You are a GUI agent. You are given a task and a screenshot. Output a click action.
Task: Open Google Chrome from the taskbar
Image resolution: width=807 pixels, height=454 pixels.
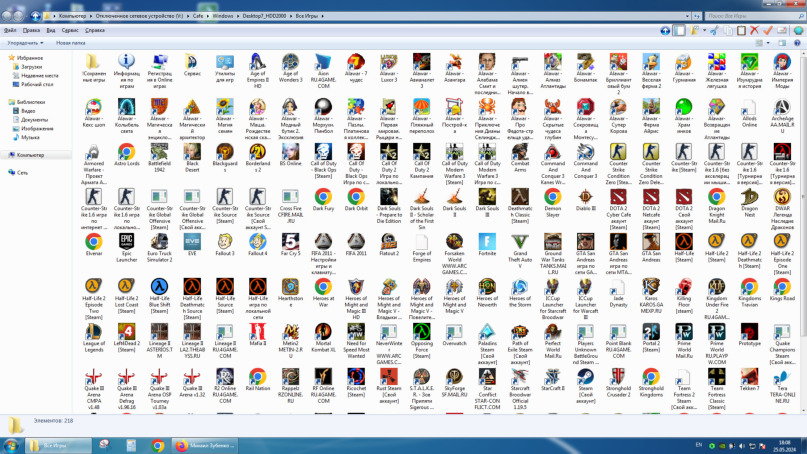click(x=157, y=446)
